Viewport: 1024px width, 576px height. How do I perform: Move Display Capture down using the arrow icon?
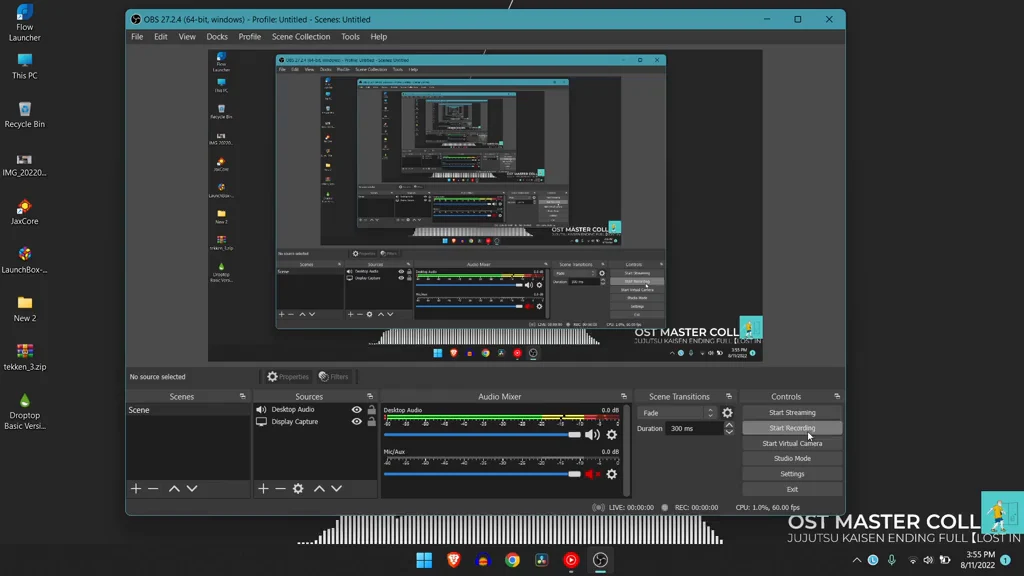tap(336, 489)
